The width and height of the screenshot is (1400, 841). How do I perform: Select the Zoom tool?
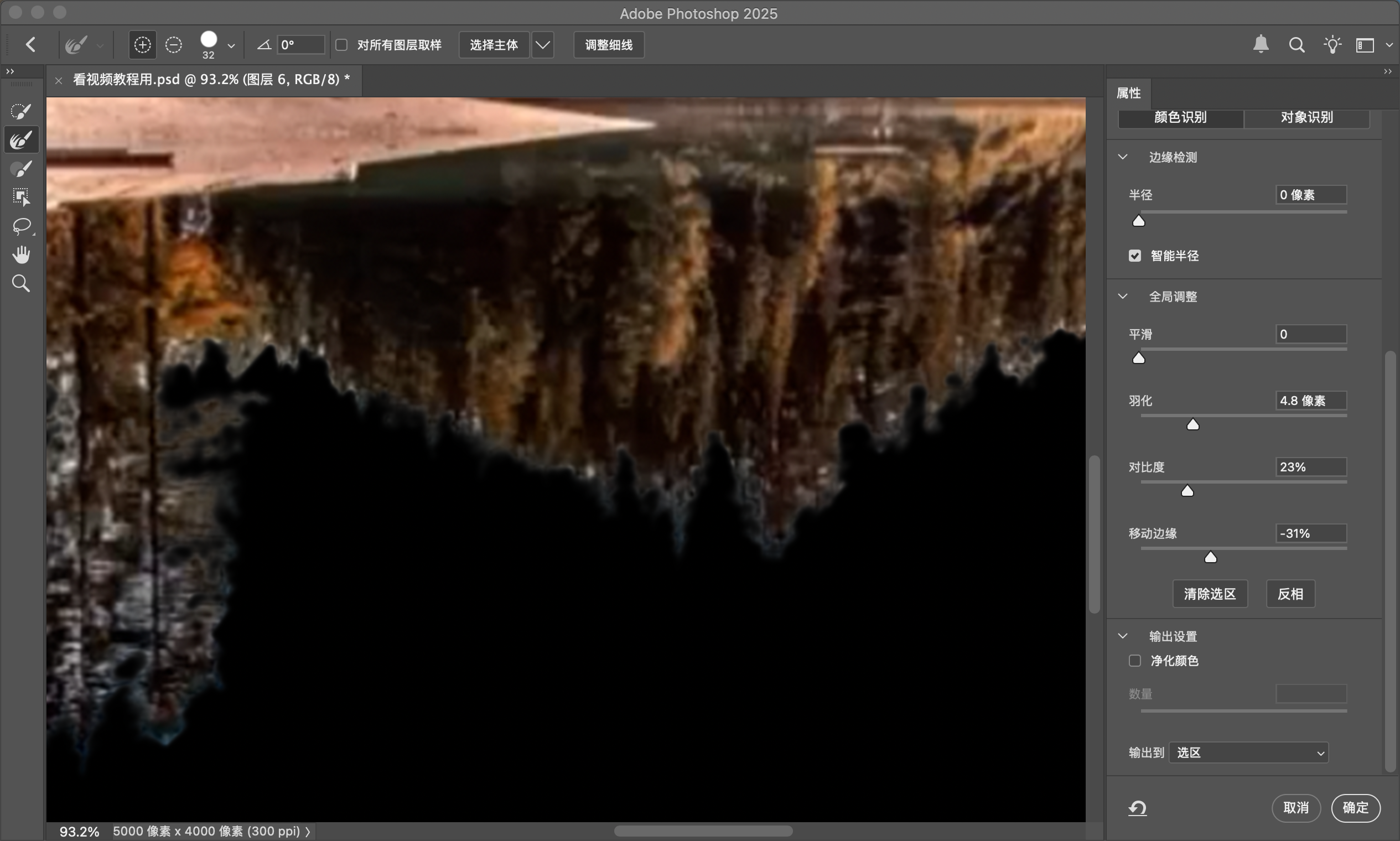21,283
